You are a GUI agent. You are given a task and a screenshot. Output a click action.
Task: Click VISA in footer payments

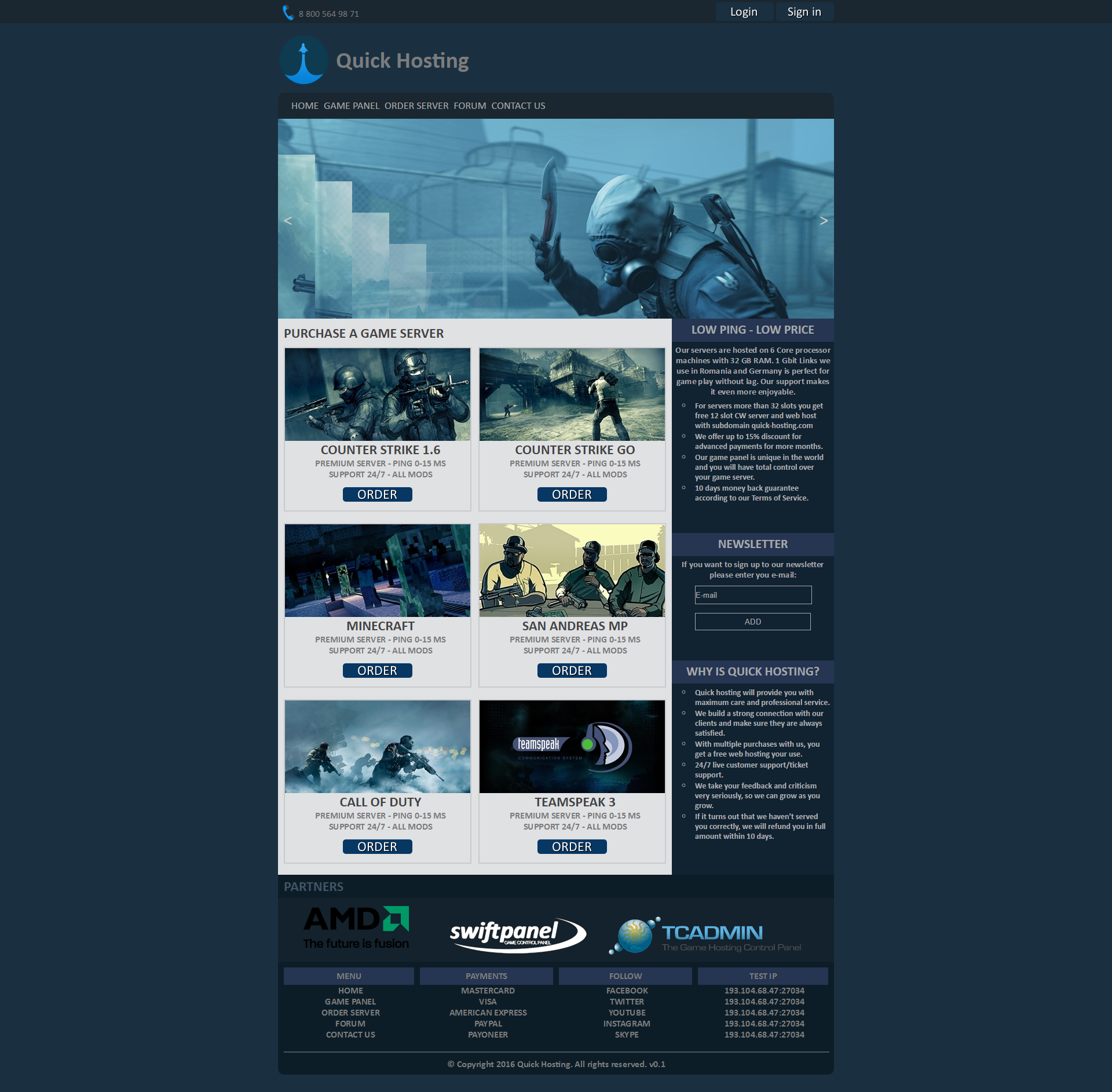tap(488, 1002)
